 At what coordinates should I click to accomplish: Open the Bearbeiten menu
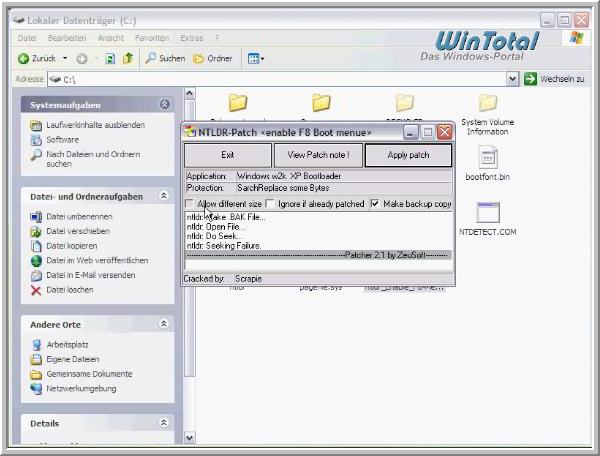[67, 38]
